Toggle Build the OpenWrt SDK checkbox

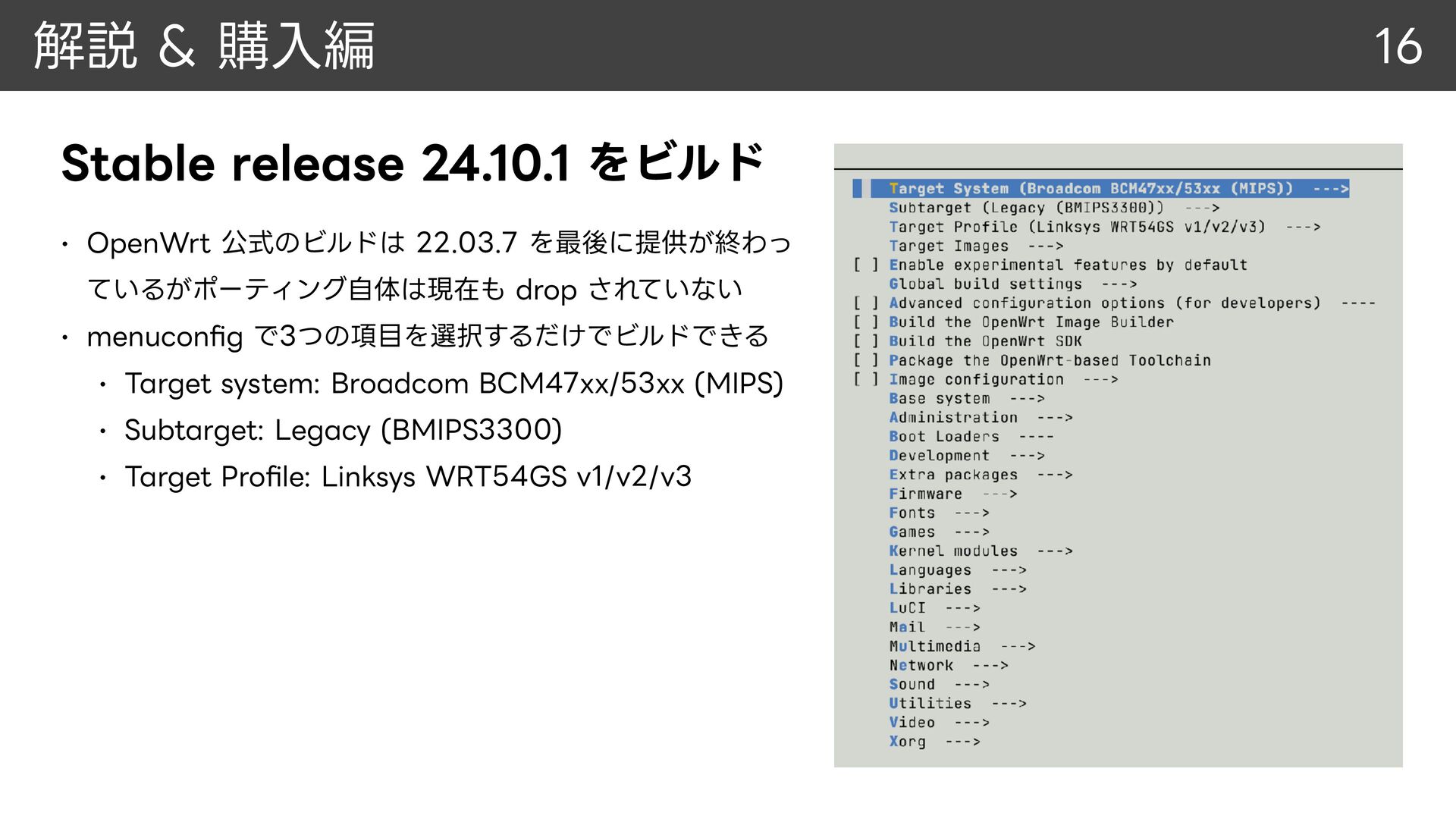pos(865,341)
